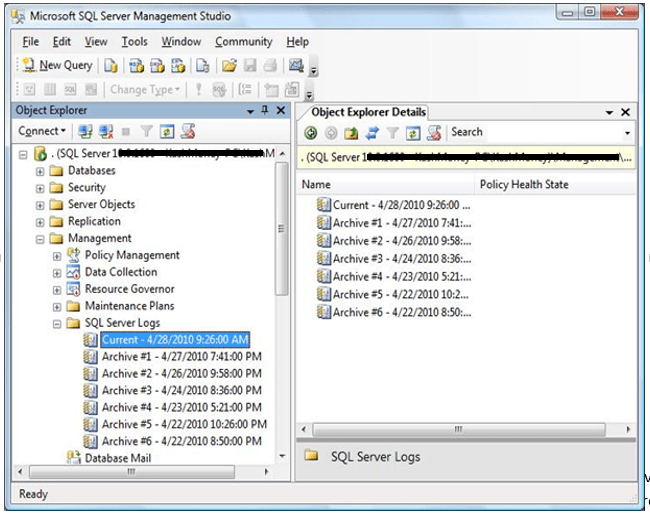
Task: Click the Policy Management icon
Action: click(73, 255)
